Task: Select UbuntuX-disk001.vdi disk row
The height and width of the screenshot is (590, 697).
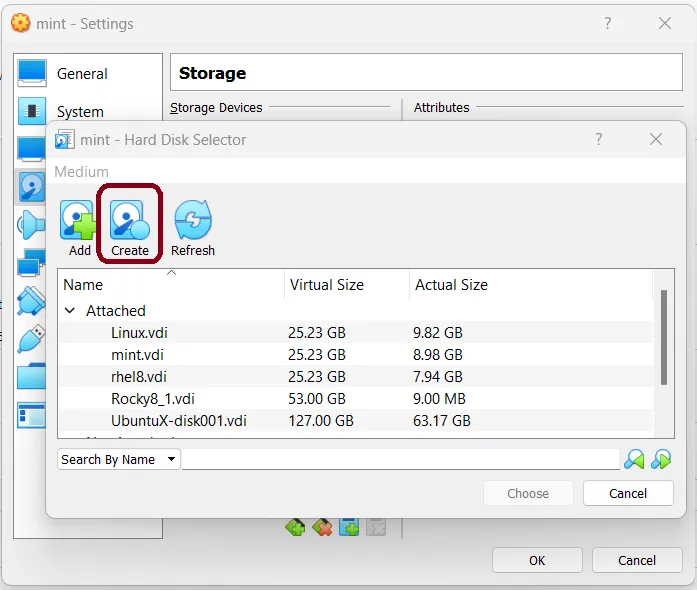Action: coord(356,421)
